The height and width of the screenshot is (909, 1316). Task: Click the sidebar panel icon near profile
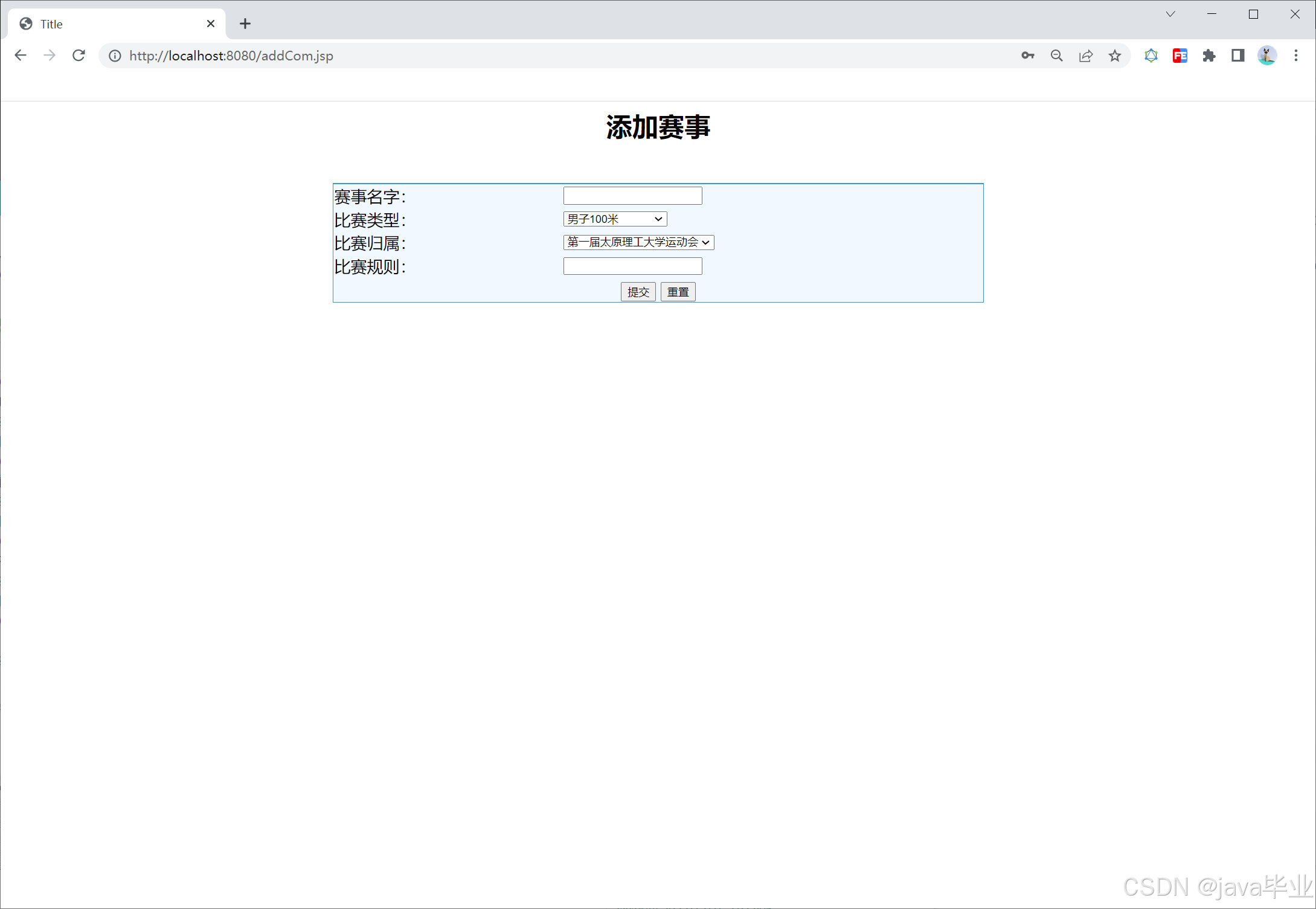(1237, 56)
